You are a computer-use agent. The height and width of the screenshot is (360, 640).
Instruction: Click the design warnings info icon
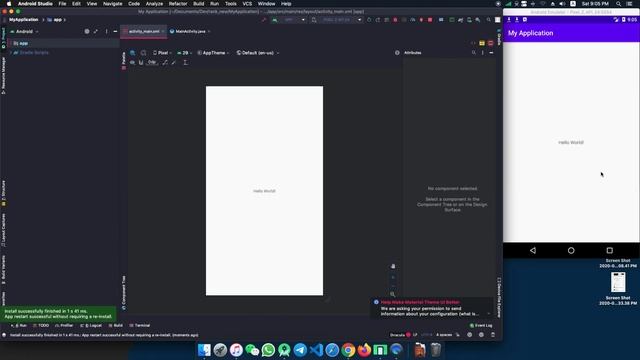[397, 53]
